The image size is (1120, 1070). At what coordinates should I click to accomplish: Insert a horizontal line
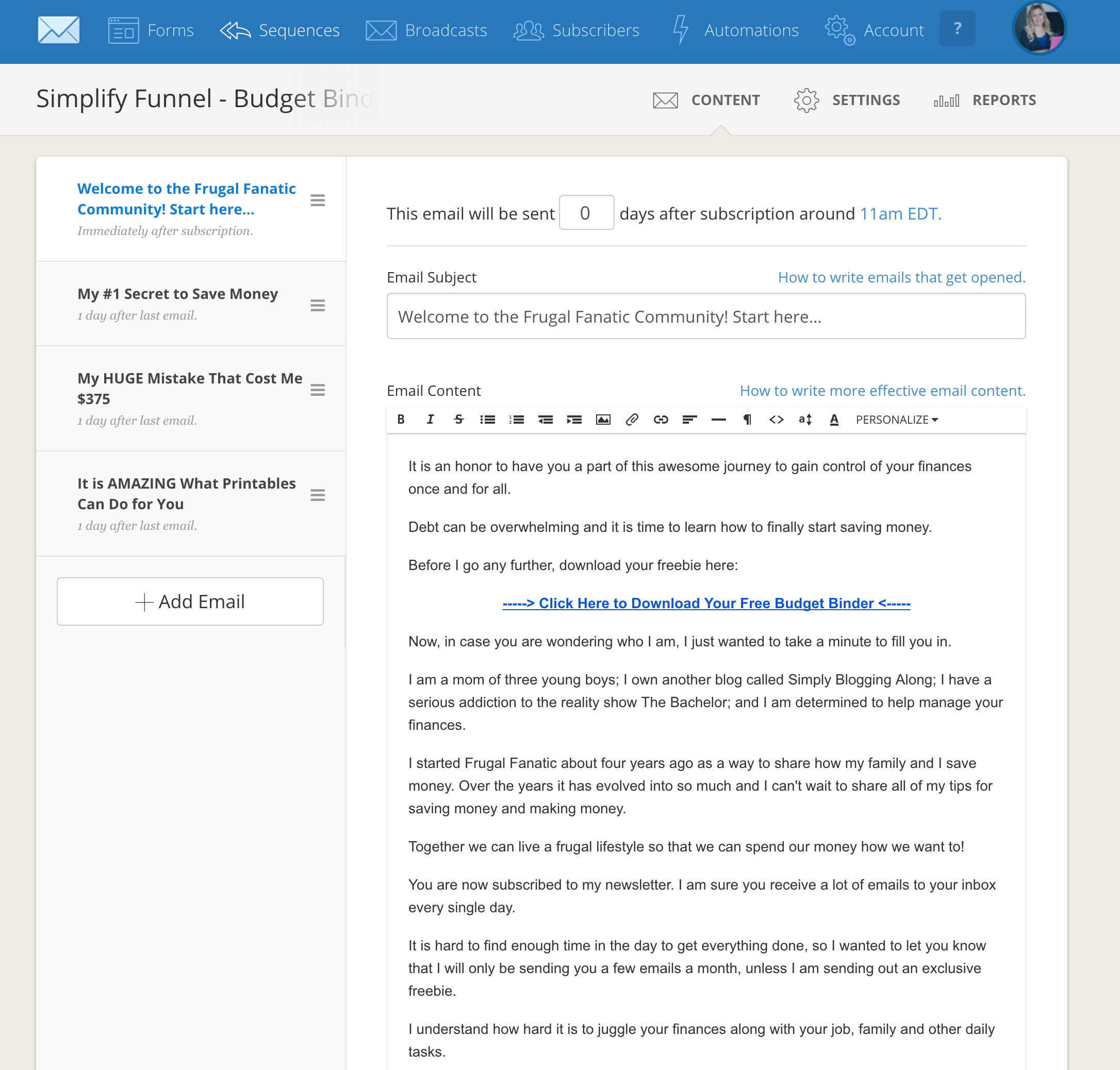[x=718, y=419]
